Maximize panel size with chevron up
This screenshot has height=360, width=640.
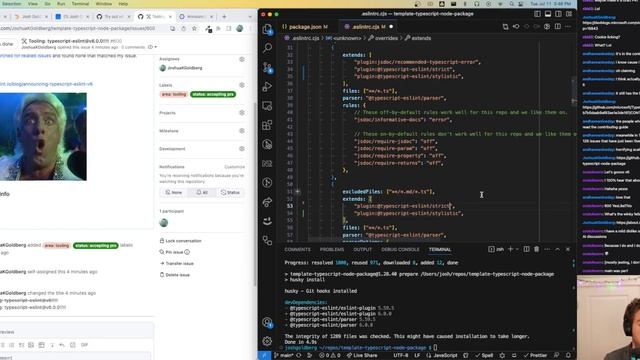558,249
